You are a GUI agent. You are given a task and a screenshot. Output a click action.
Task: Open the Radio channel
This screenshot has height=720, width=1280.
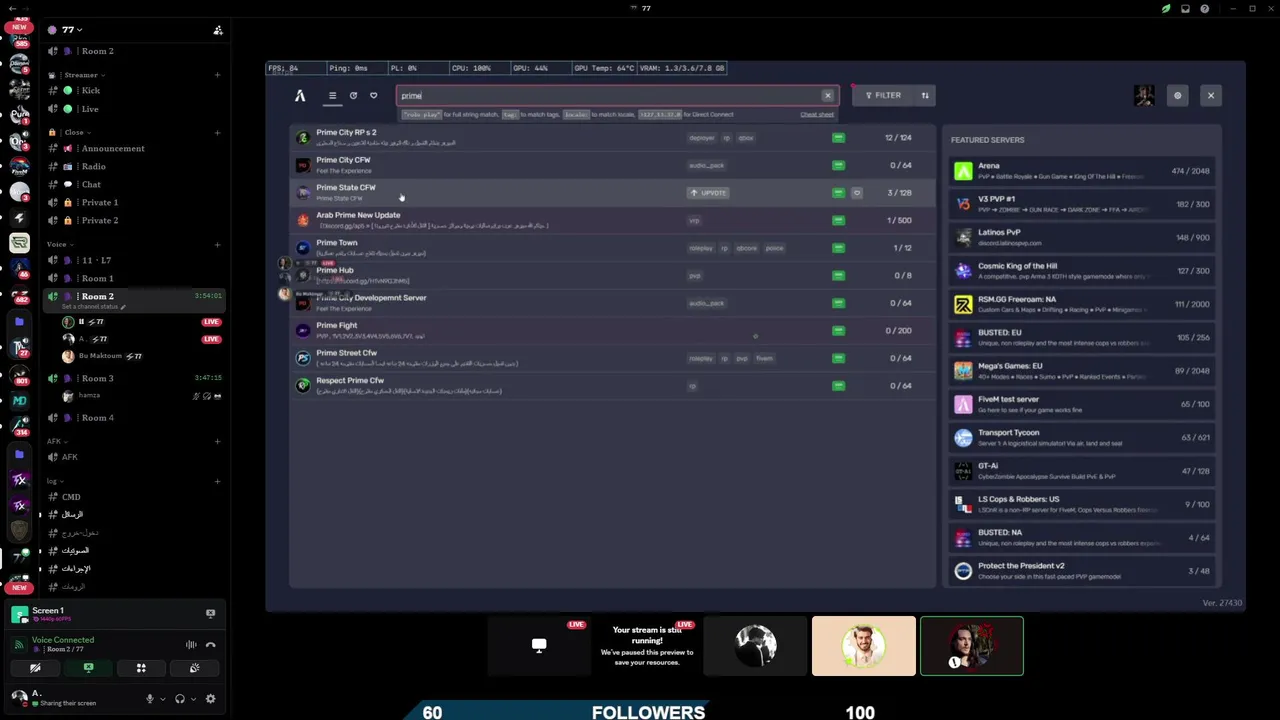click(x=134, y=167)
